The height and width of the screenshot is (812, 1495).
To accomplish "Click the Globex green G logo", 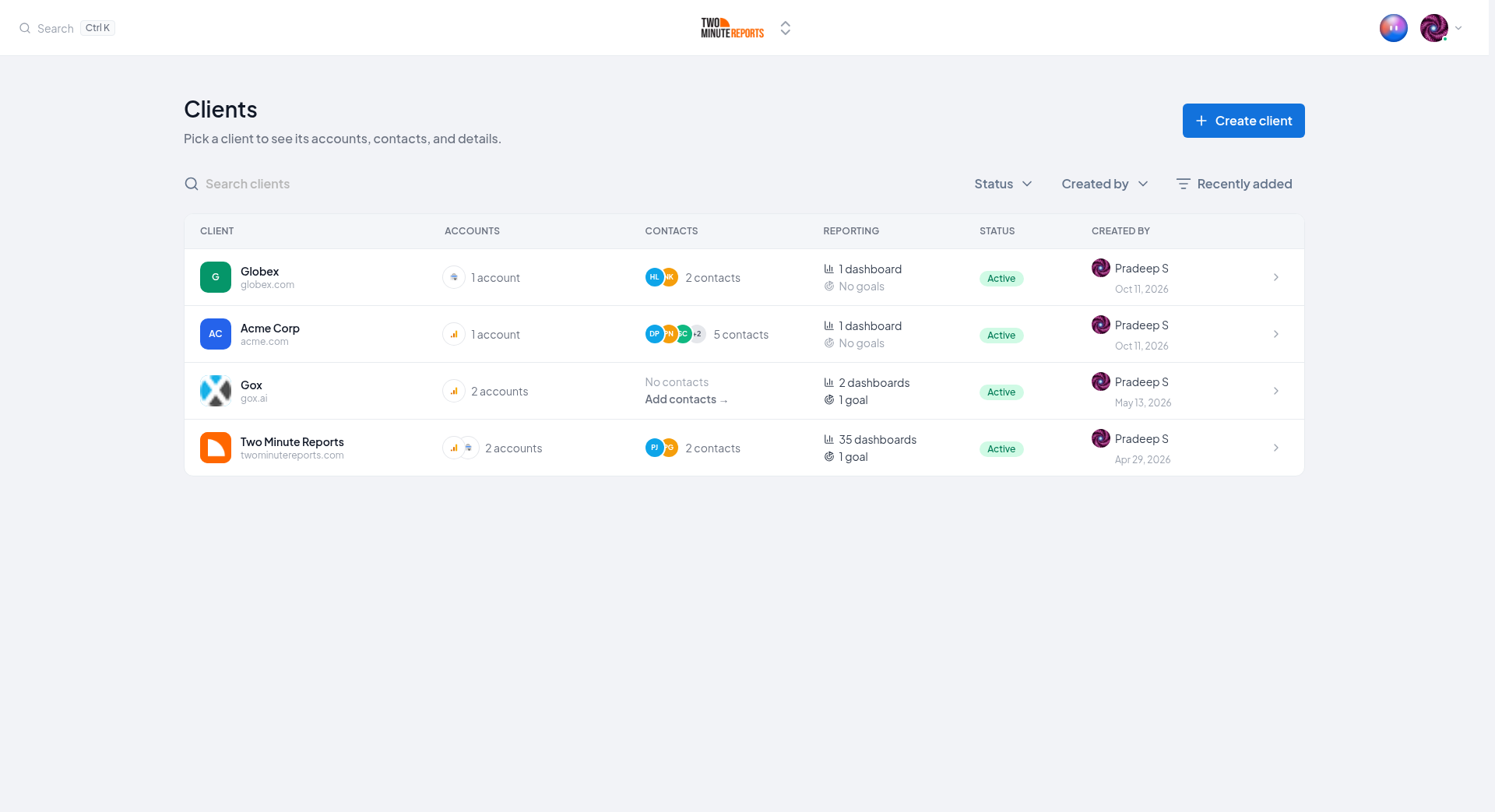I will (x=216, y=277).
